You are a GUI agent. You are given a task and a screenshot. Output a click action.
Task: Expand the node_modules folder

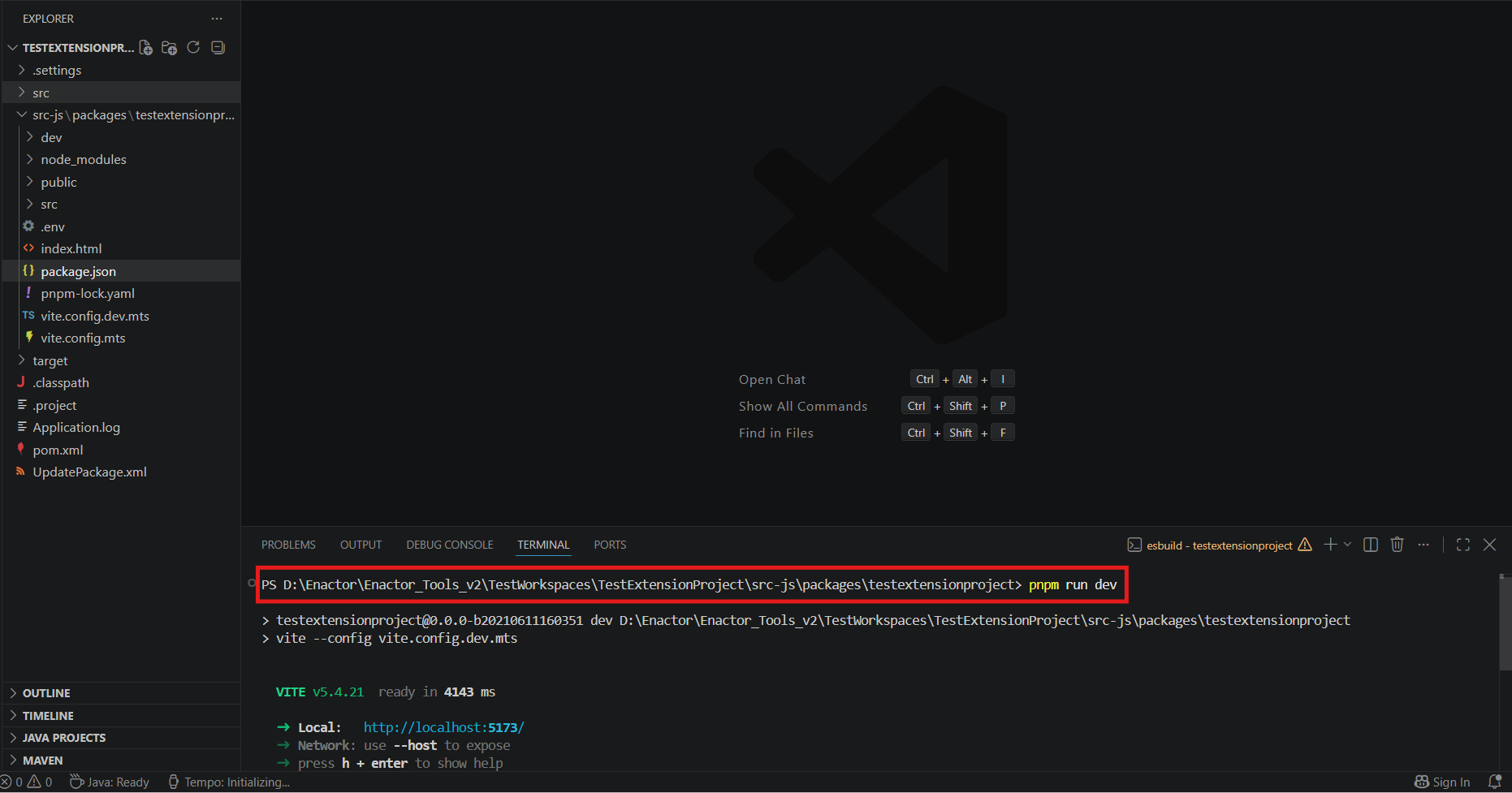click(x=122, y=159)
